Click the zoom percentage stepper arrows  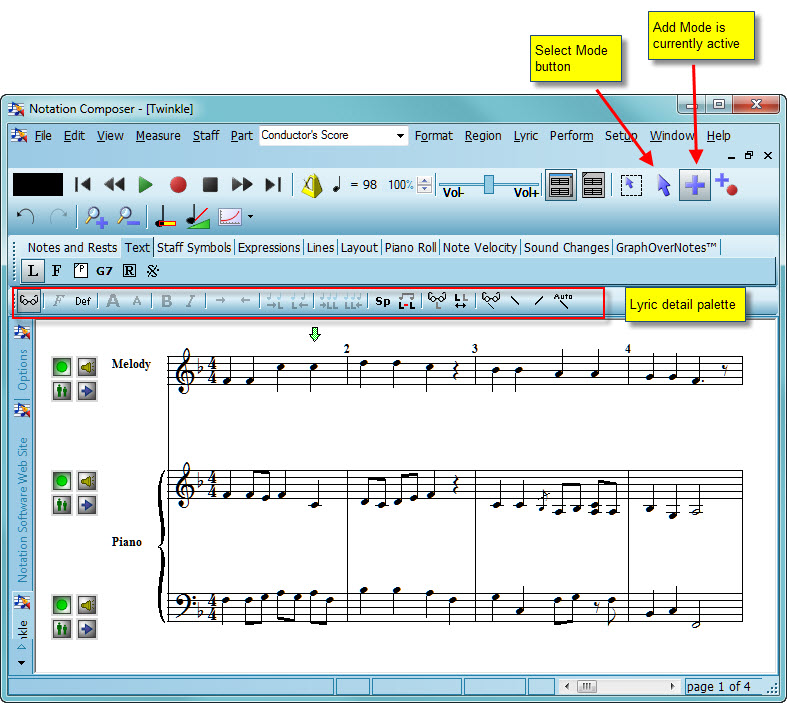coord(425,185)
